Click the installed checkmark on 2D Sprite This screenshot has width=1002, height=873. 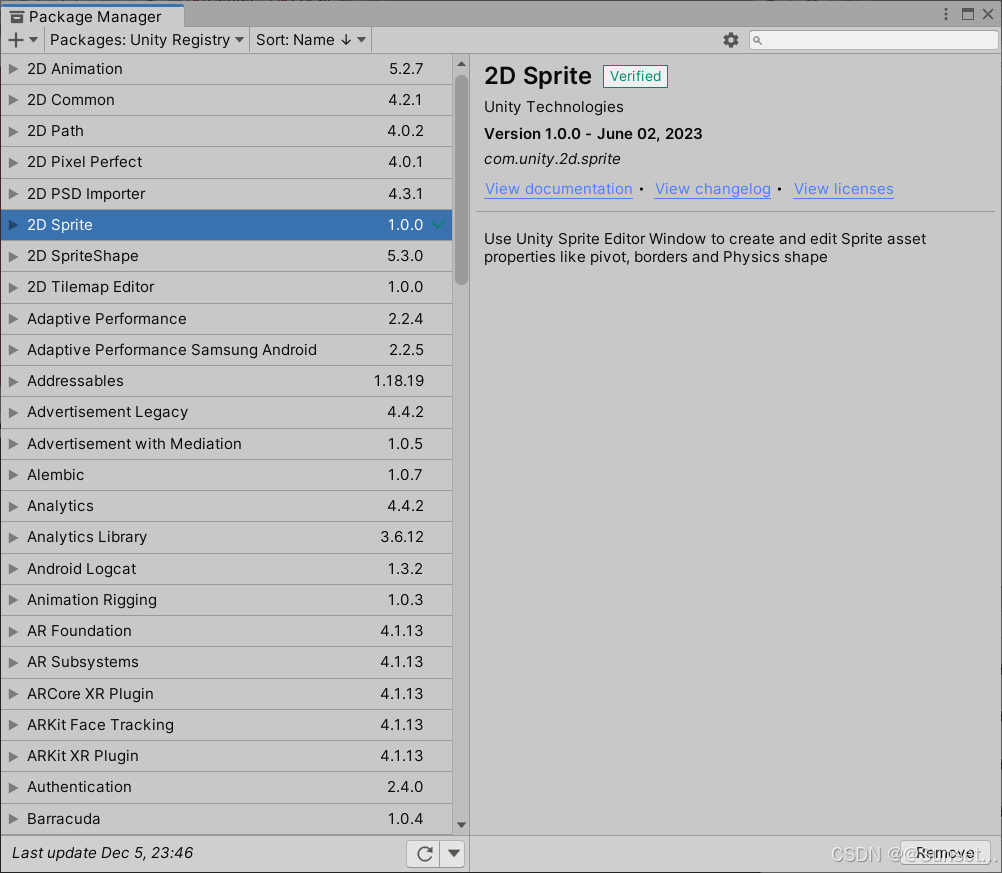pos(438,224)
